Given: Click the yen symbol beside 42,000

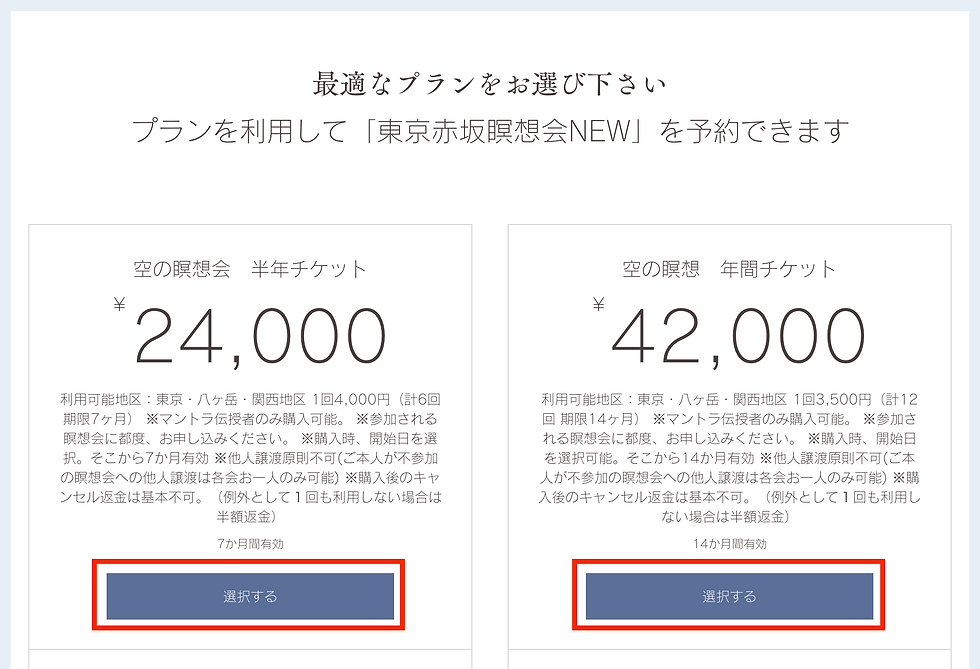Looking at the screenshot, I should pyautogui.click(x=599, y=305).
